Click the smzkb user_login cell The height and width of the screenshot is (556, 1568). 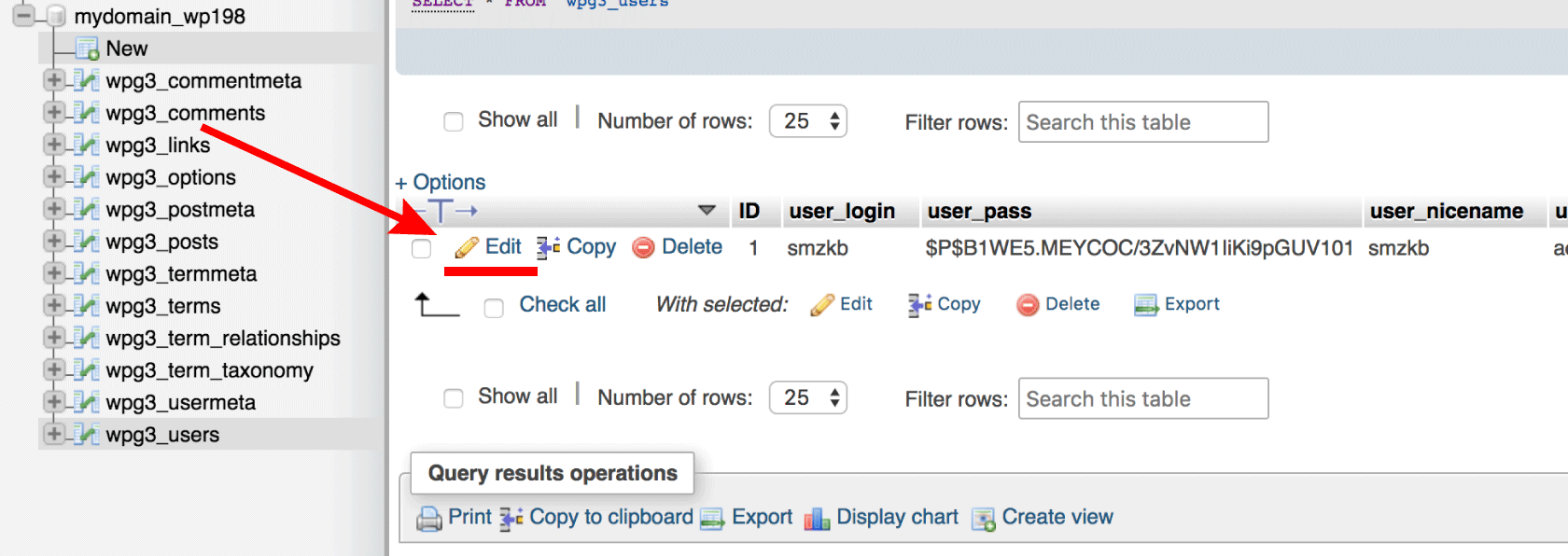coord(818,248)
